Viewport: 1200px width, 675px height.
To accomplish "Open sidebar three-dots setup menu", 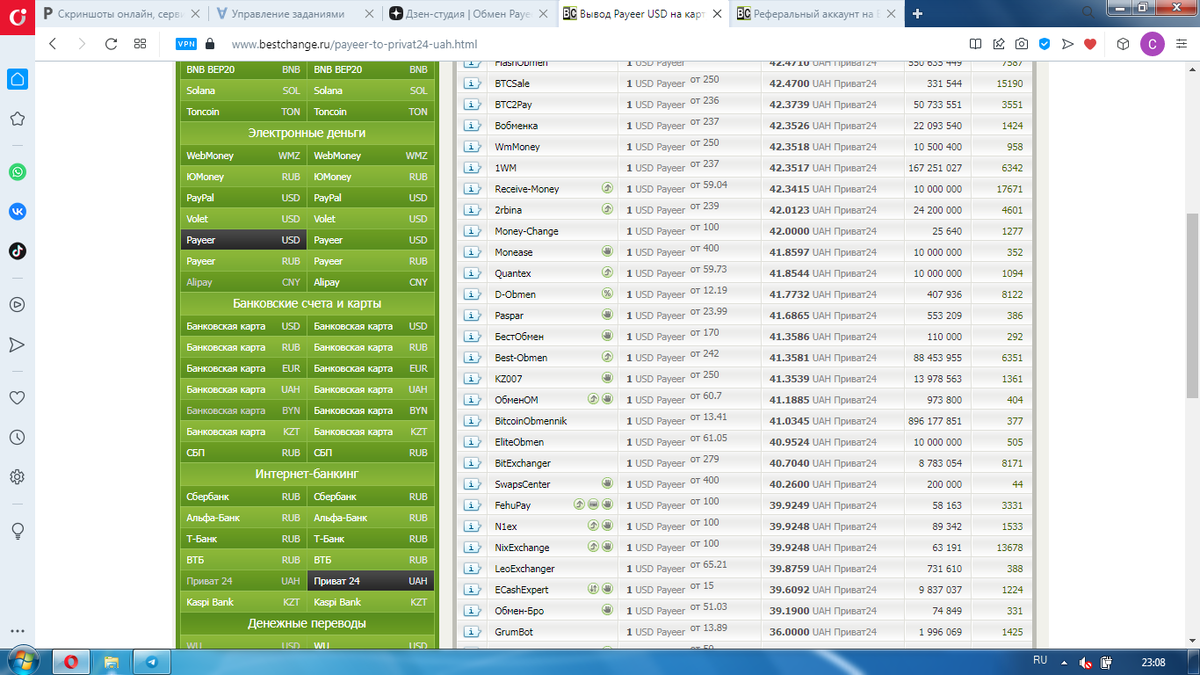I will 17,632.
